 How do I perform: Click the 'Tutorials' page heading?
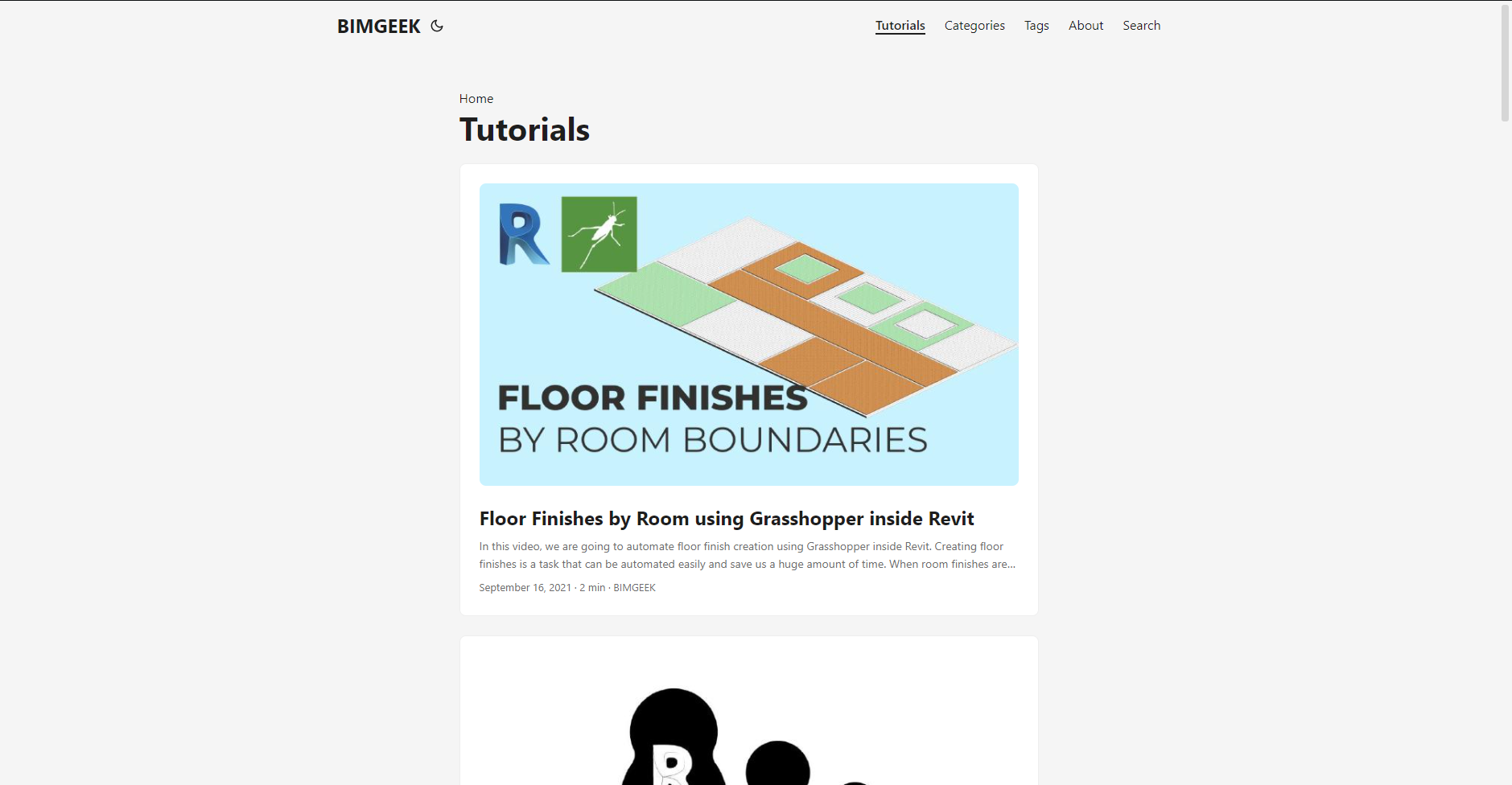[x=525, y=129]
